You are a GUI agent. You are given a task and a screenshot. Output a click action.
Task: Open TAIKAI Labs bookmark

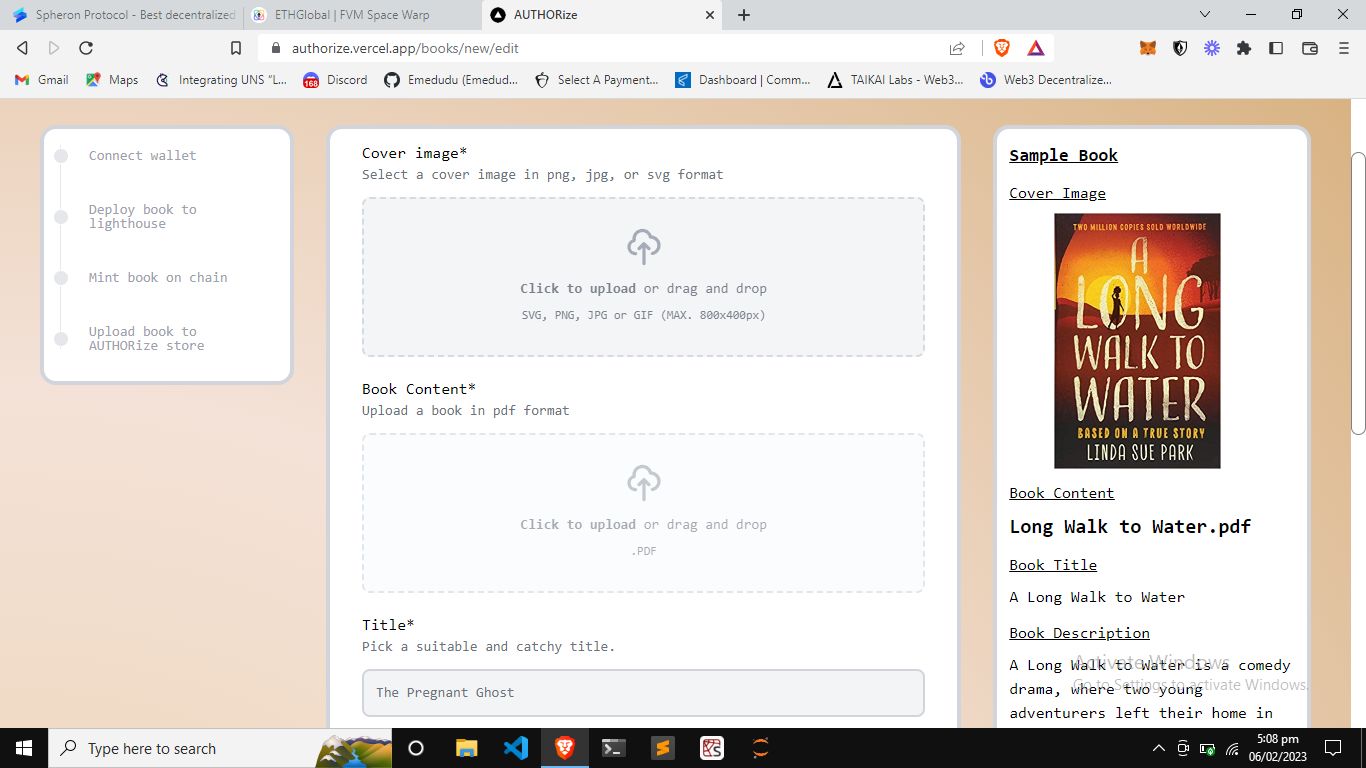[895, 80]
